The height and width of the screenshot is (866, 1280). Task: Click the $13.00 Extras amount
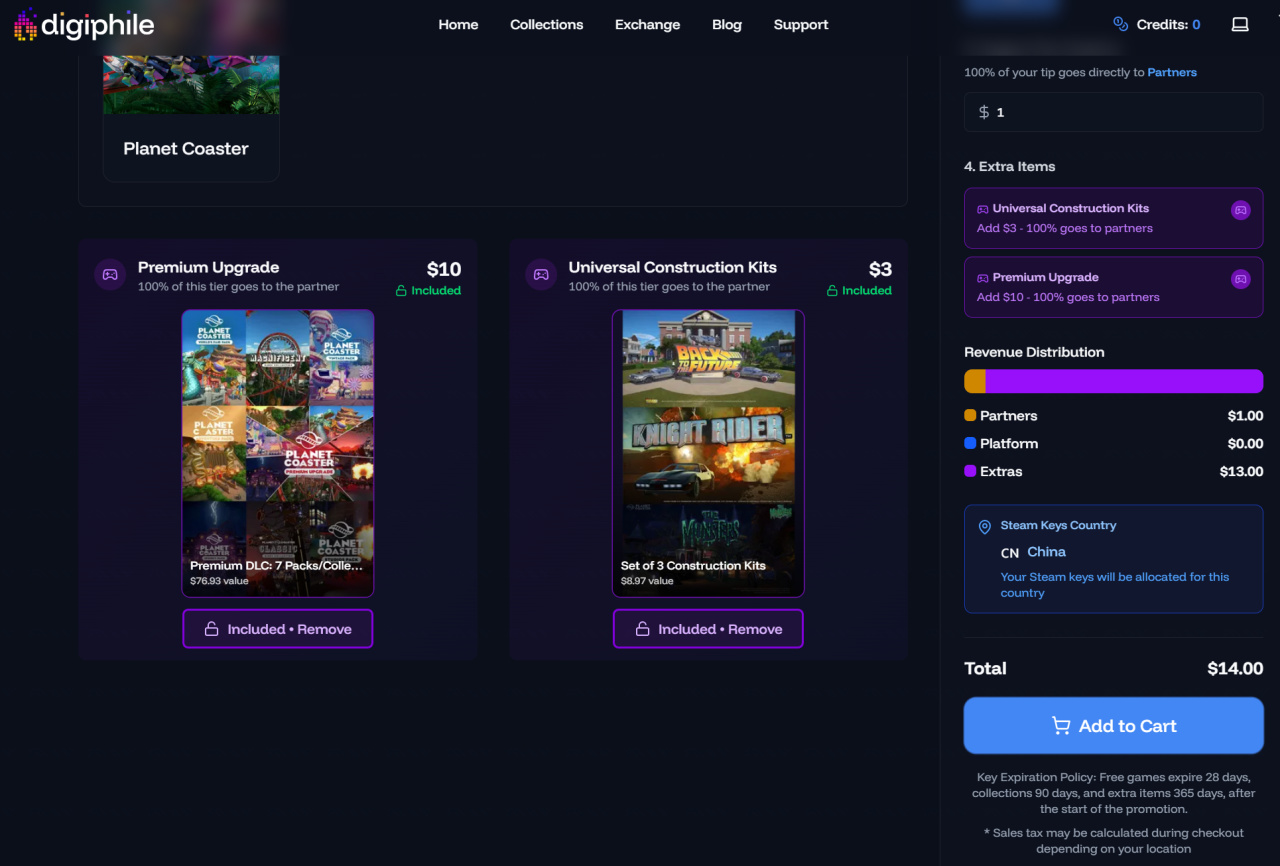tap(1241, 472)
